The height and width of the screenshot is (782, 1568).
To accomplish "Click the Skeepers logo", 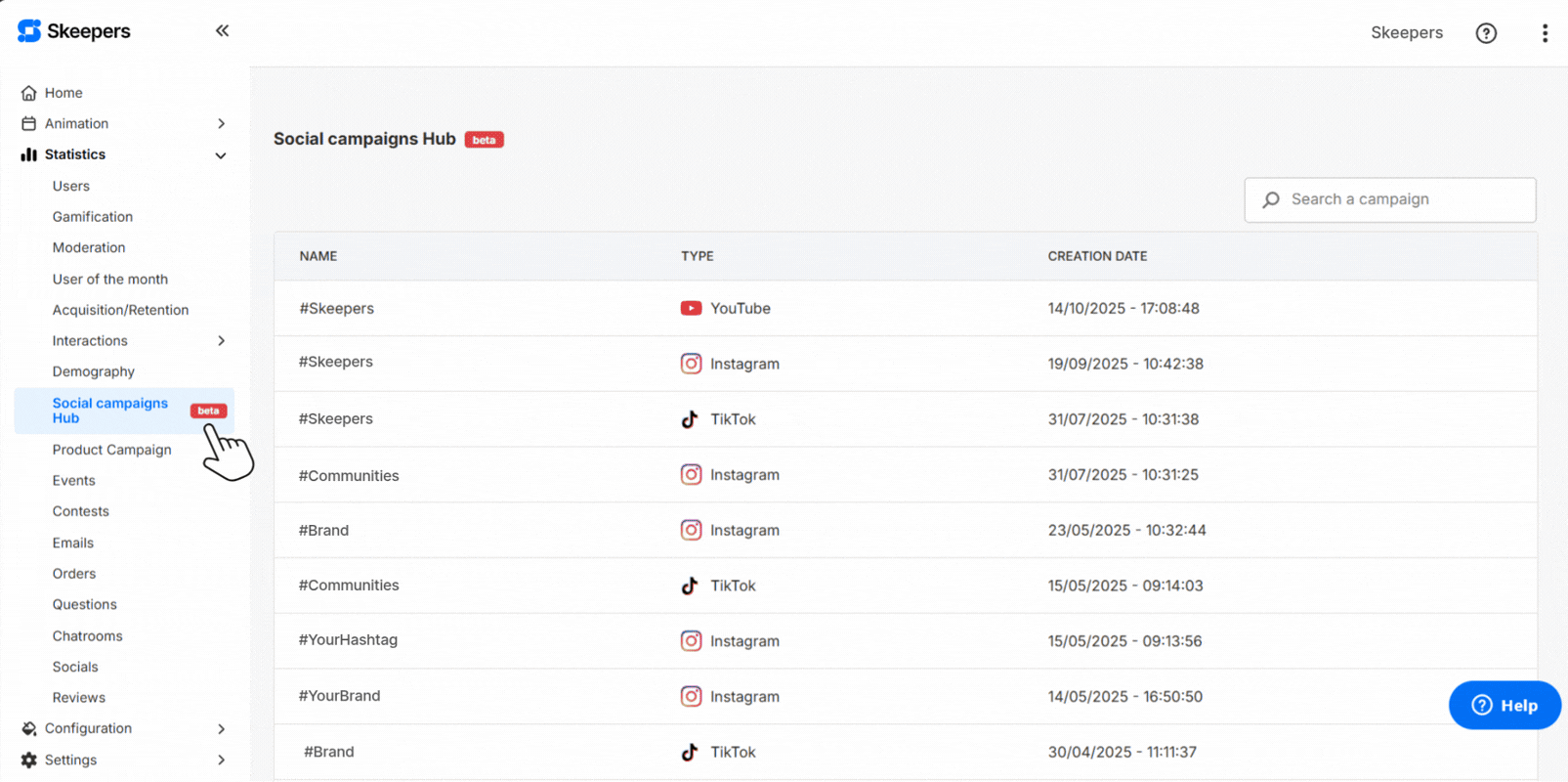I will 74,31.
